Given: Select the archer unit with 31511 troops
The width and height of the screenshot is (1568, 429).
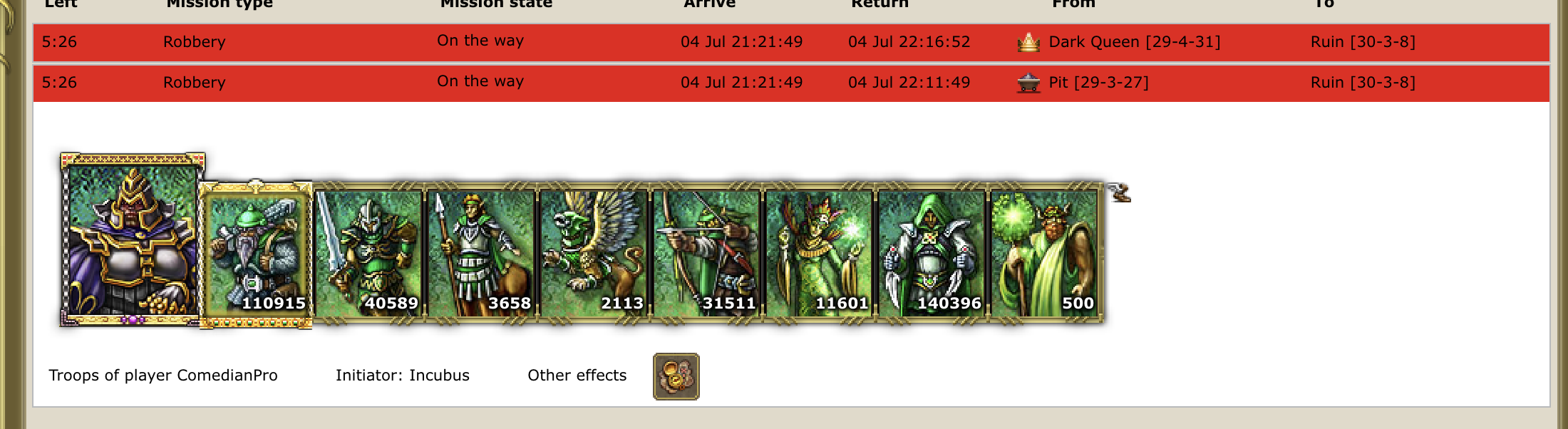Looking at the screenshot, I should (x=706, y=253).
